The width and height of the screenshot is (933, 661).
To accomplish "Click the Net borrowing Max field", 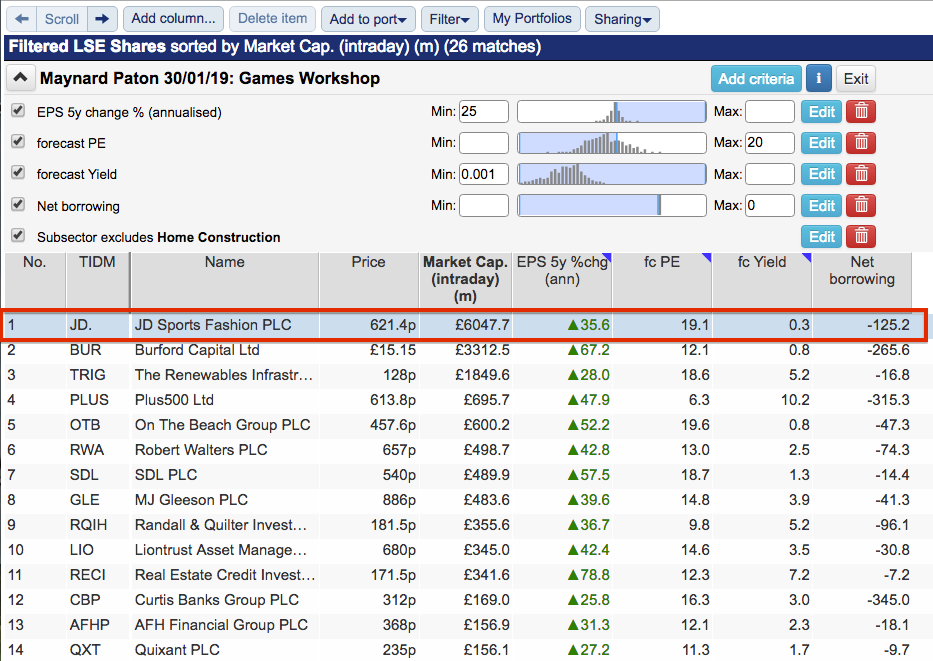I will pos(769,206).
